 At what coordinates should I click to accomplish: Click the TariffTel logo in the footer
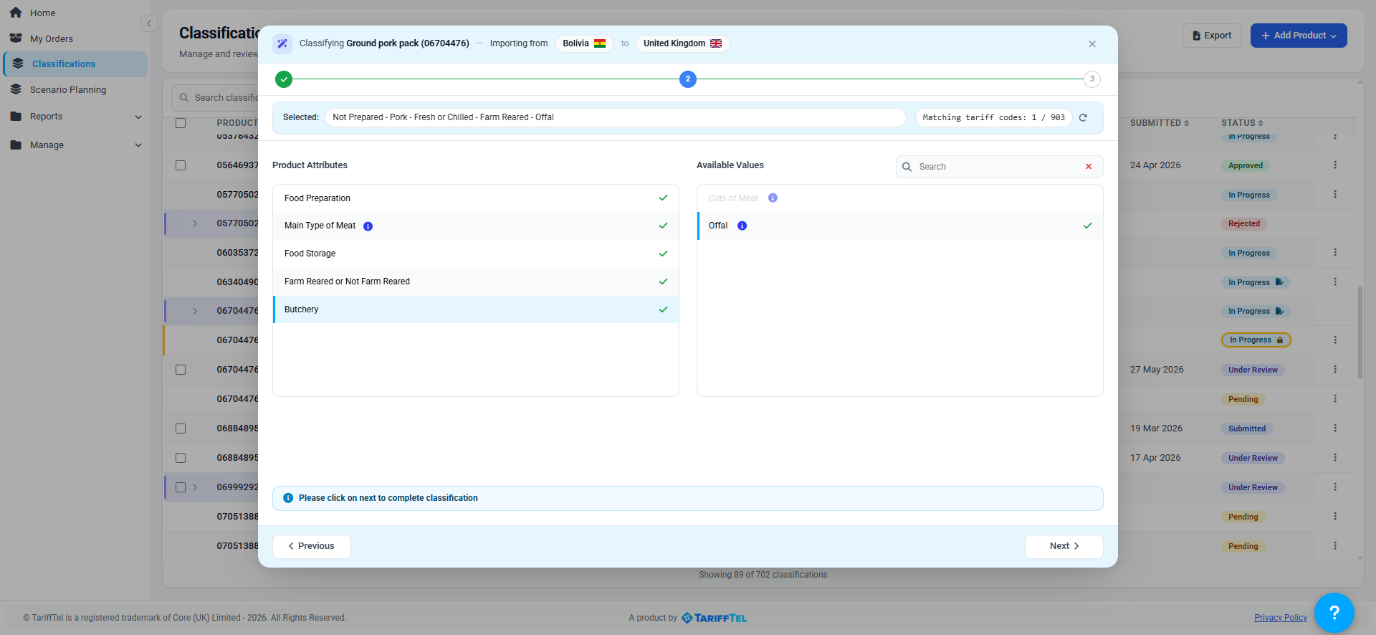pyautogui.click(x=714, y=618)
